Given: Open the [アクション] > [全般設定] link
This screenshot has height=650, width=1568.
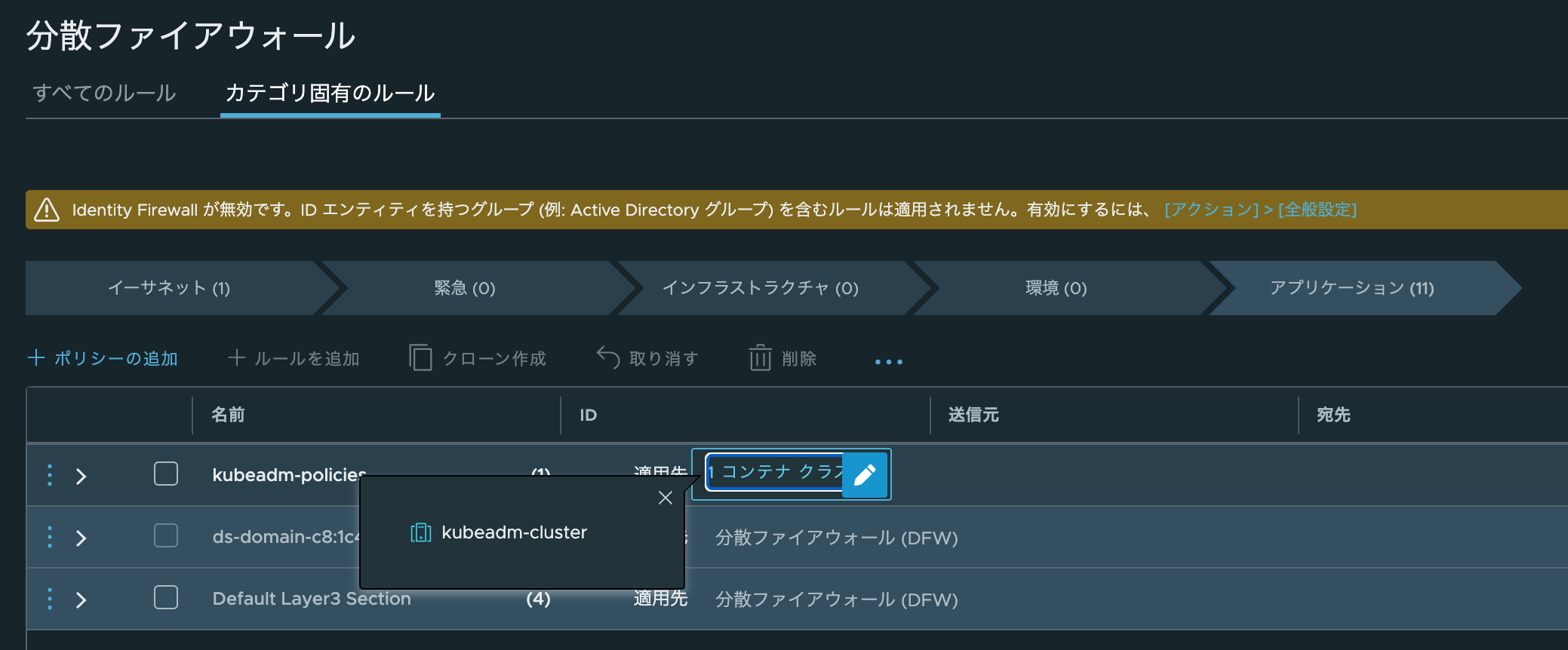Looking at the screenshot, I should point(1260,210).
